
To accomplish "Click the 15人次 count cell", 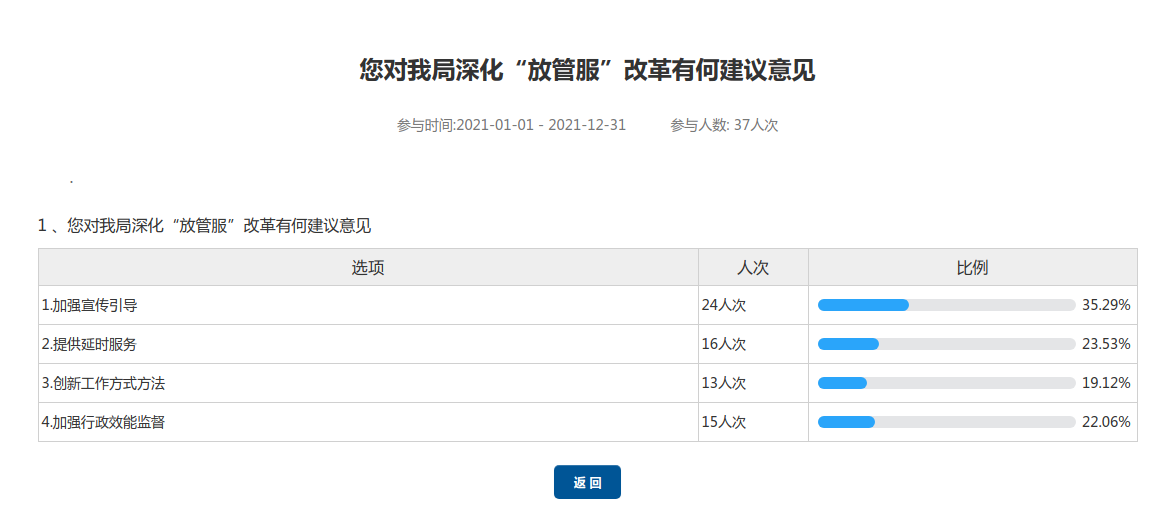I will pos(724,422).
